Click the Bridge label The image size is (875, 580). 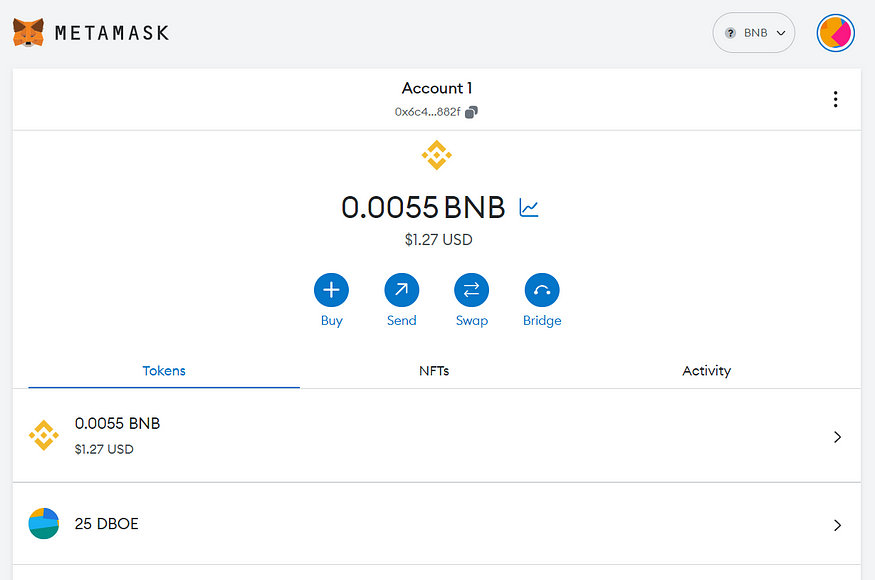pos(542,320)
